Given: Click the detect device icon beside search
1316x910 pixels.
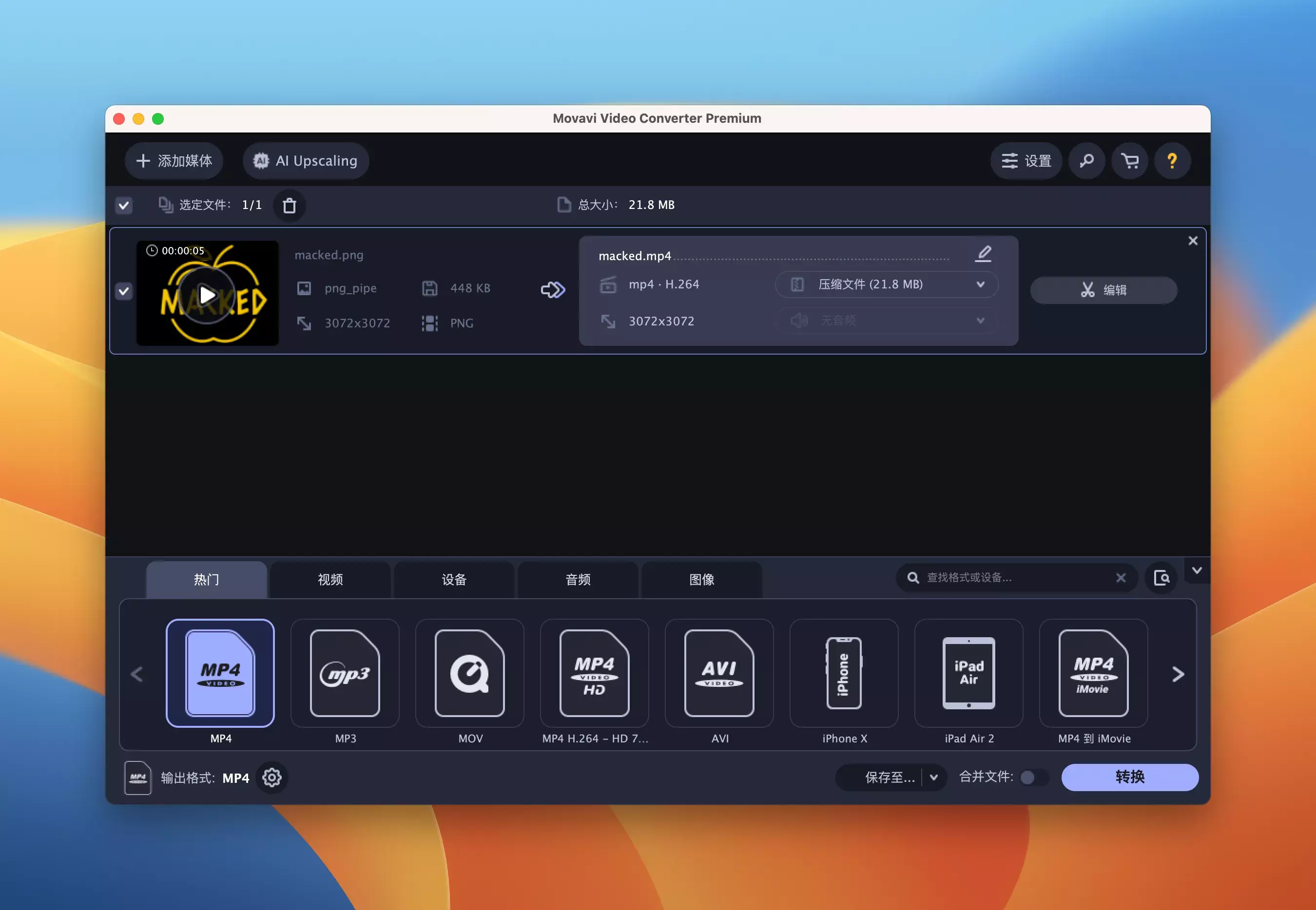Looking at the screenshot, I should [x=1161, y=578].
